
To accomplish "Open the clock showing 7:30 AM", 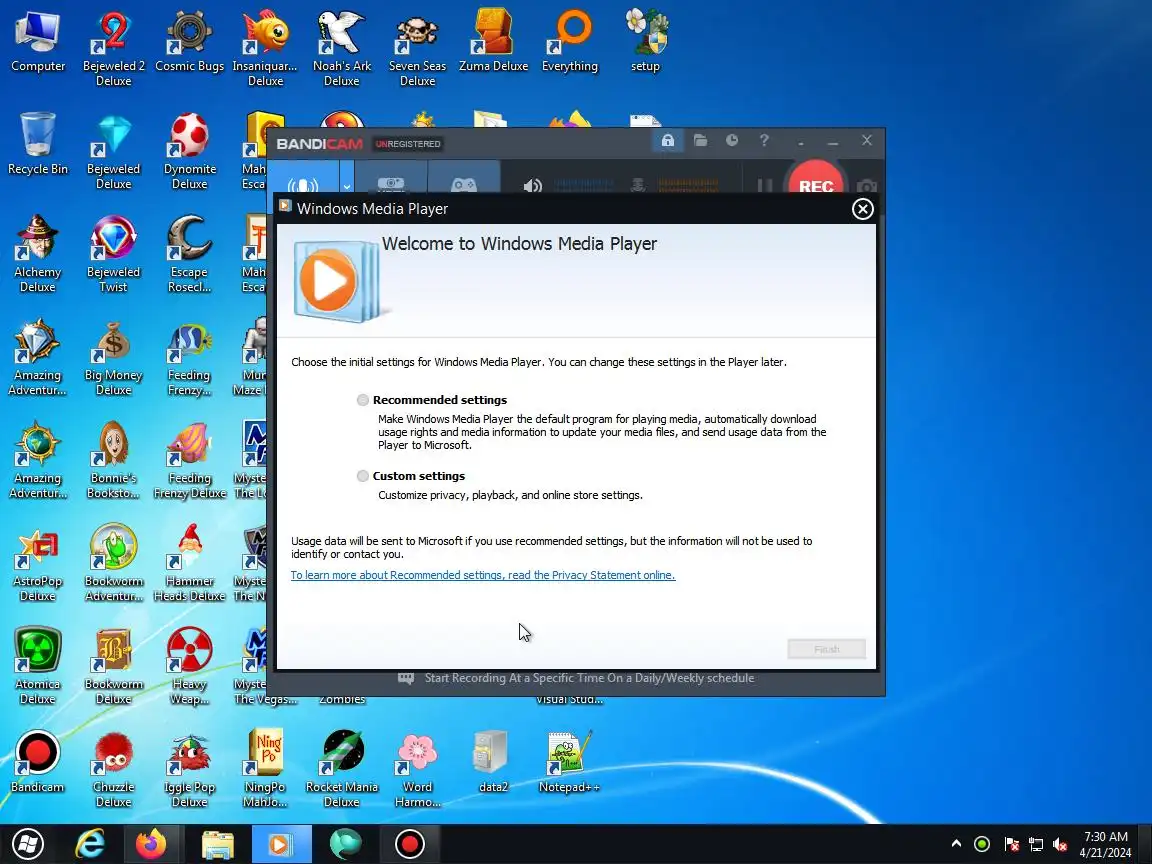I will (x=1106, y=844).
